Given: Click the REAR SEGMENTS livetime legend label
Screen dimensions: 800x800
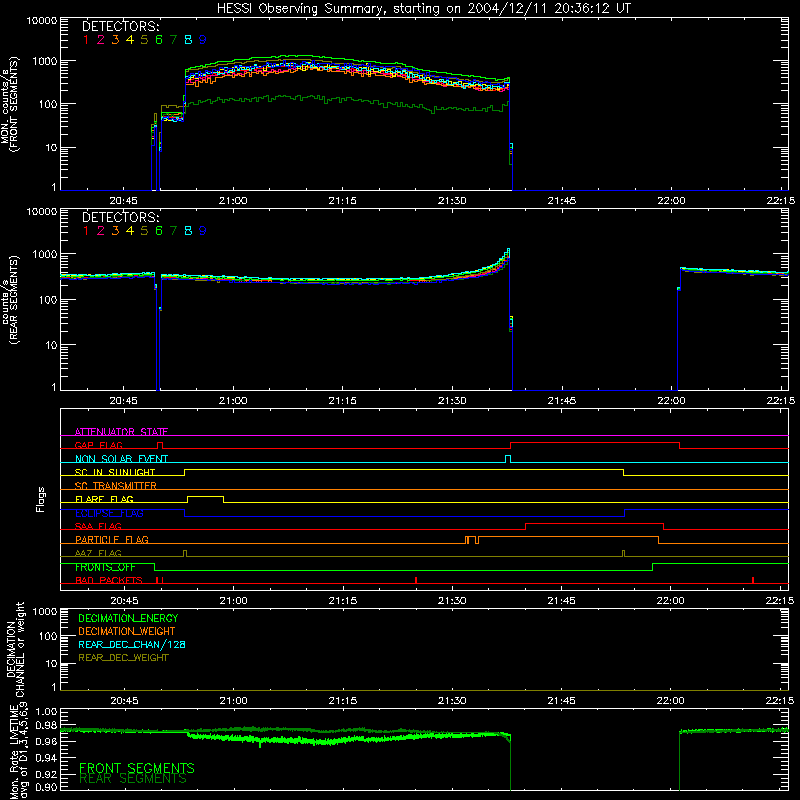Looking at the screenshot, I should pyautogui.click(x=133, y=779).
